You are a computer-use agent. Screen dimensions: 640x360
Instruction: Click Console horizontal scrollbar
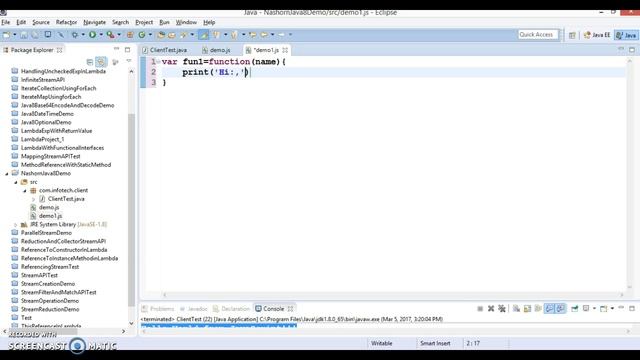point(385,331)
